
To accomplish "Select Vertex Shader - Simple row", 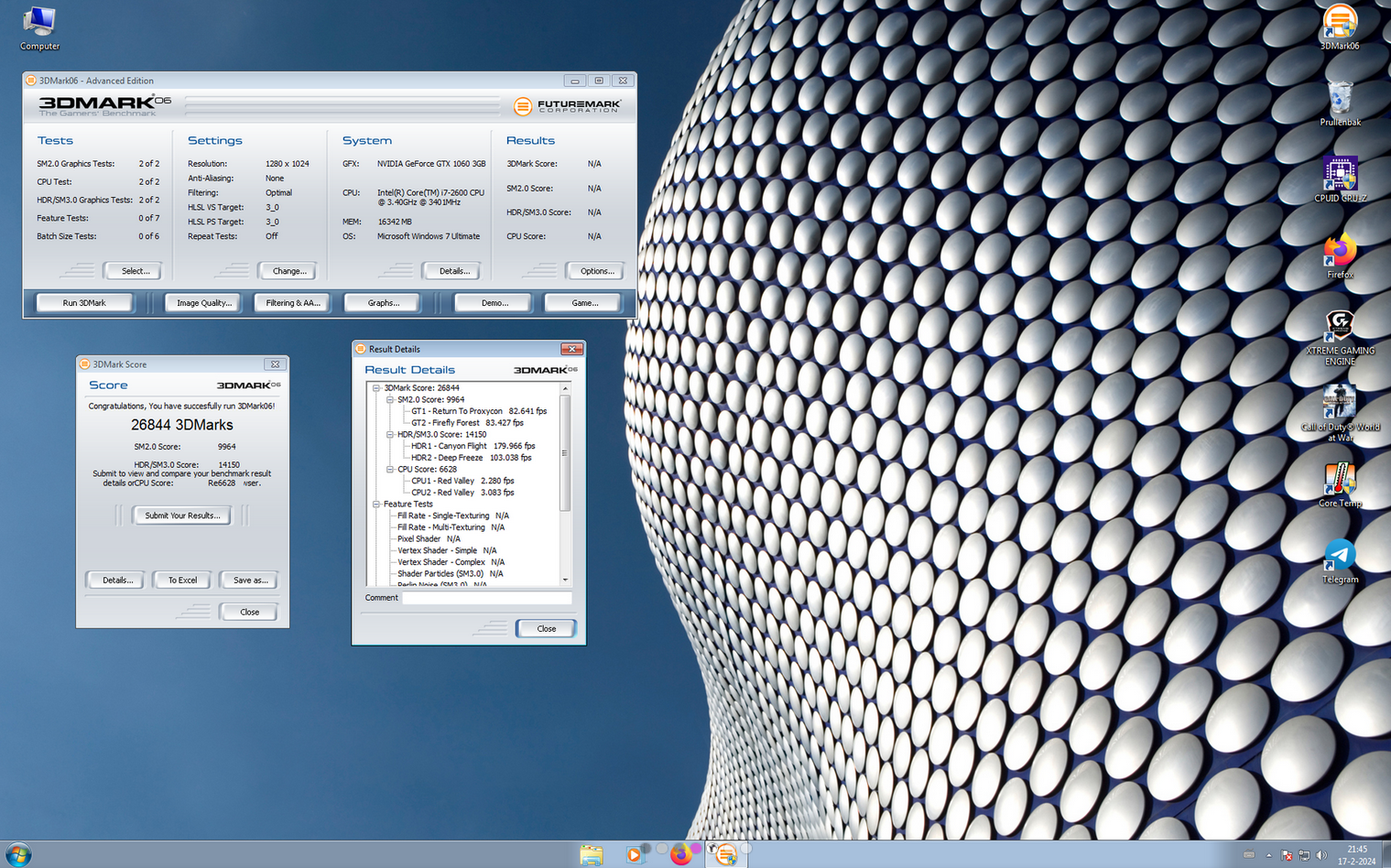I will click(447, 551).
